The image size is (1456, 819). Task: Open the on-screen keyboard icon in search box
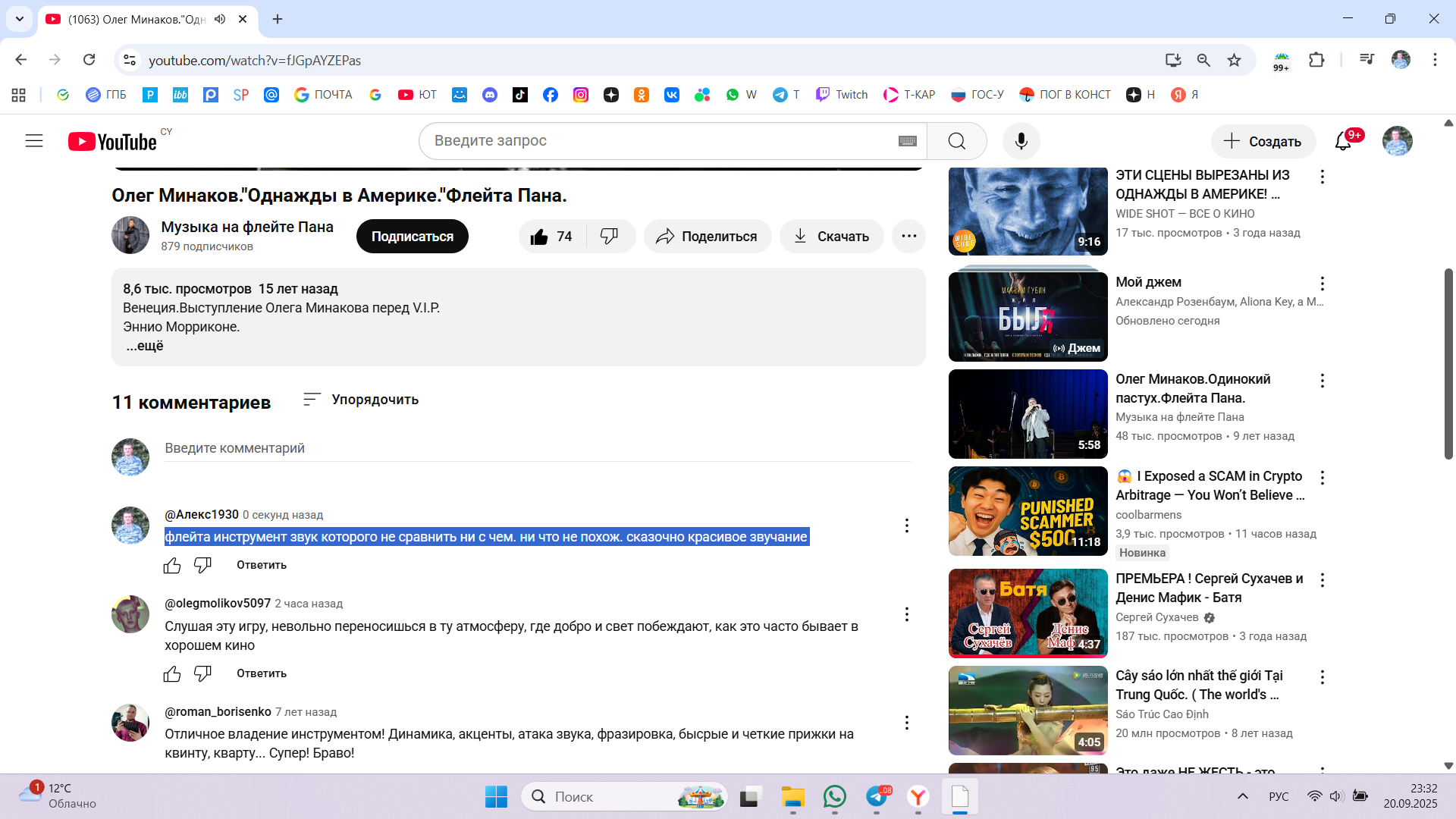click(x=907, y=141)
